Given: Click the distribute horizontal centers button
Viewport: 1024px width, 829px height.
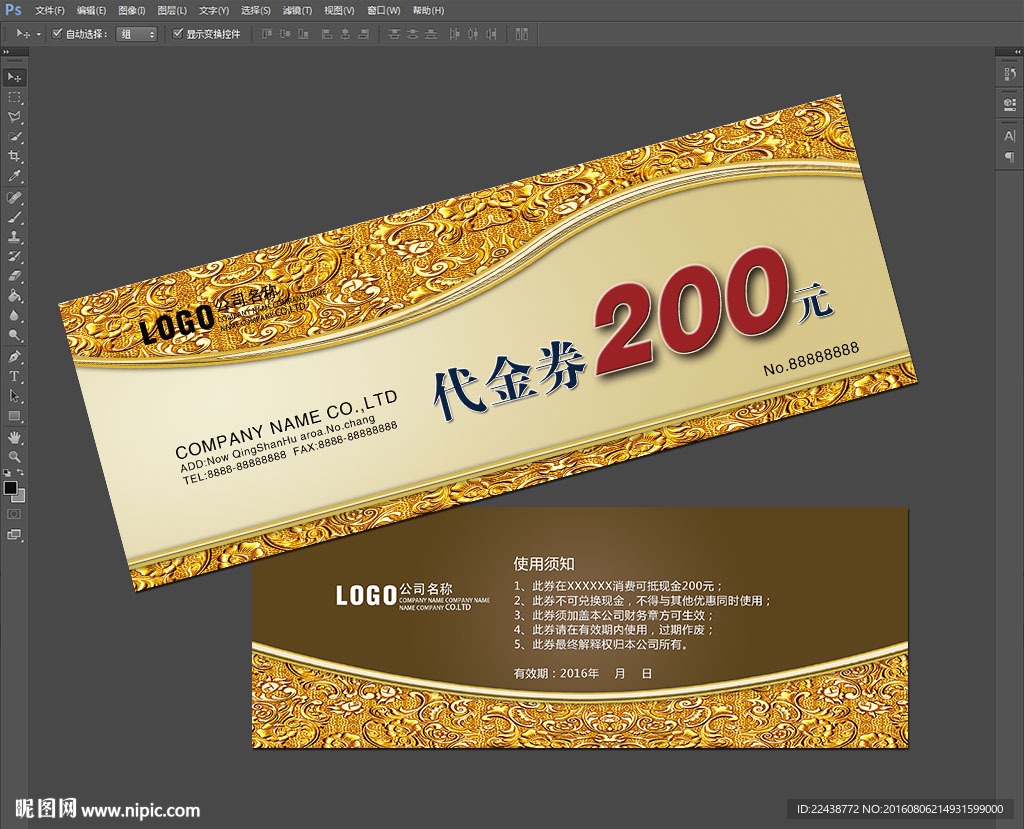Looking at the screenshot, I should [473, 34].
